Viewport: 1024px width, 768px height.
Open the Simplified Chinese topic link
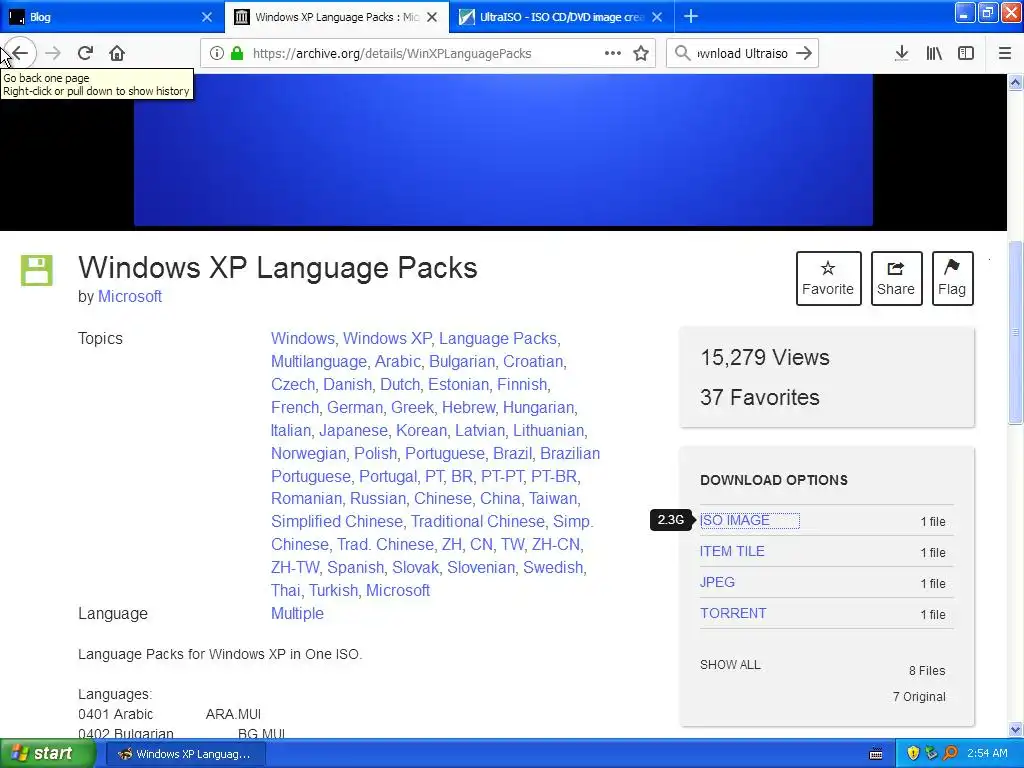pos(337,521)
